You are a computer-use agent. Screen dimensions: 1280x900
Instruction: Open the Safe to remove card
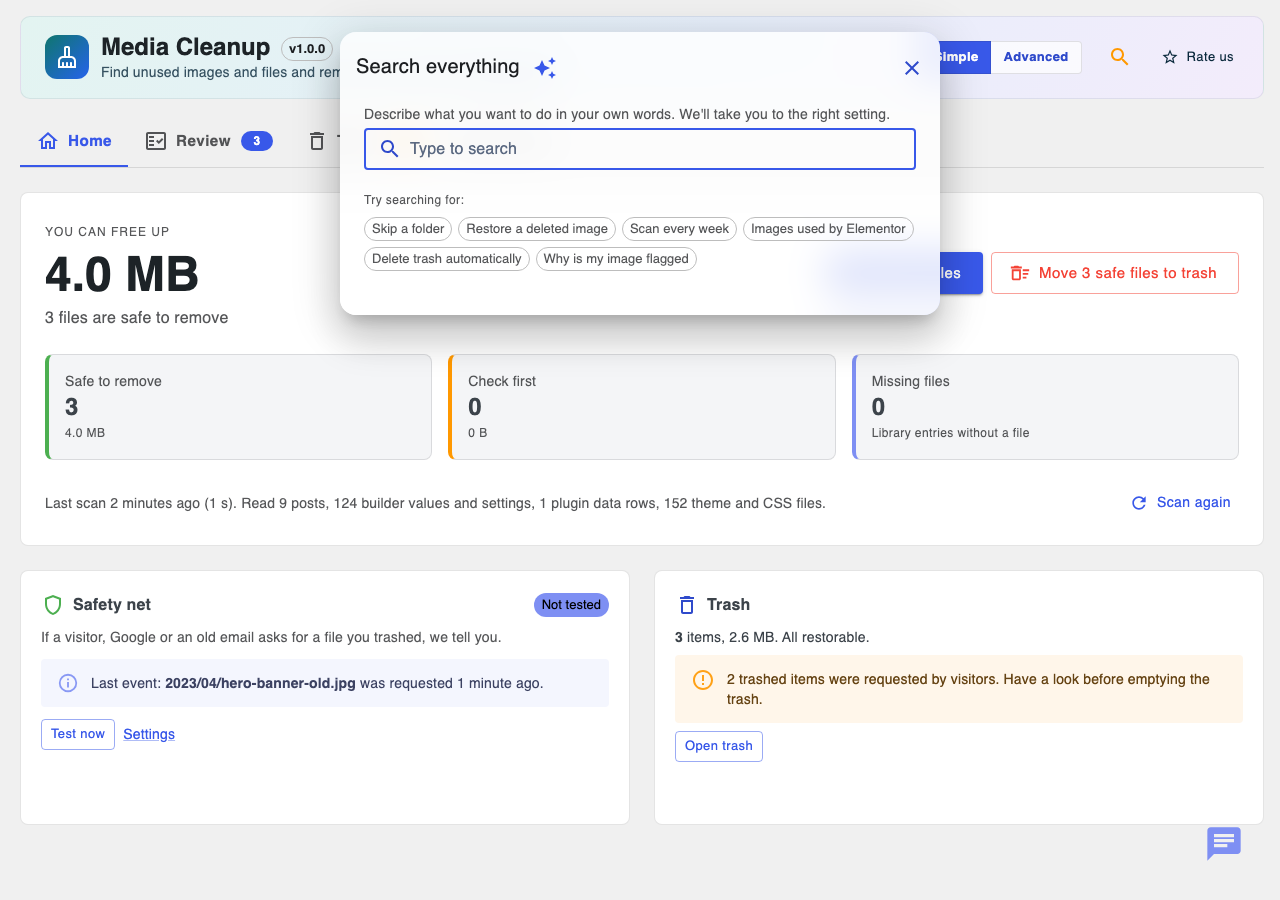pos(239,407)
